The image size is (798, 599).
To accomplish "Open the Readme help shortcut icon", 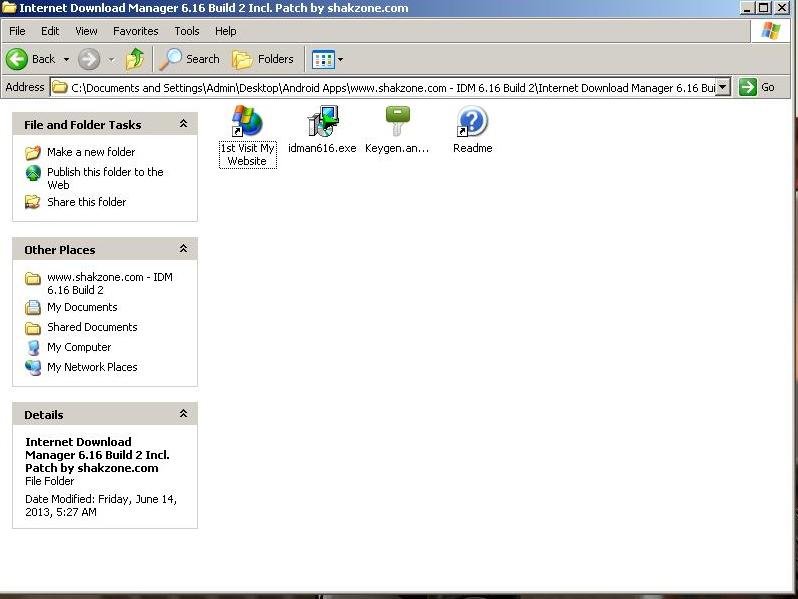I will [472, 121].
